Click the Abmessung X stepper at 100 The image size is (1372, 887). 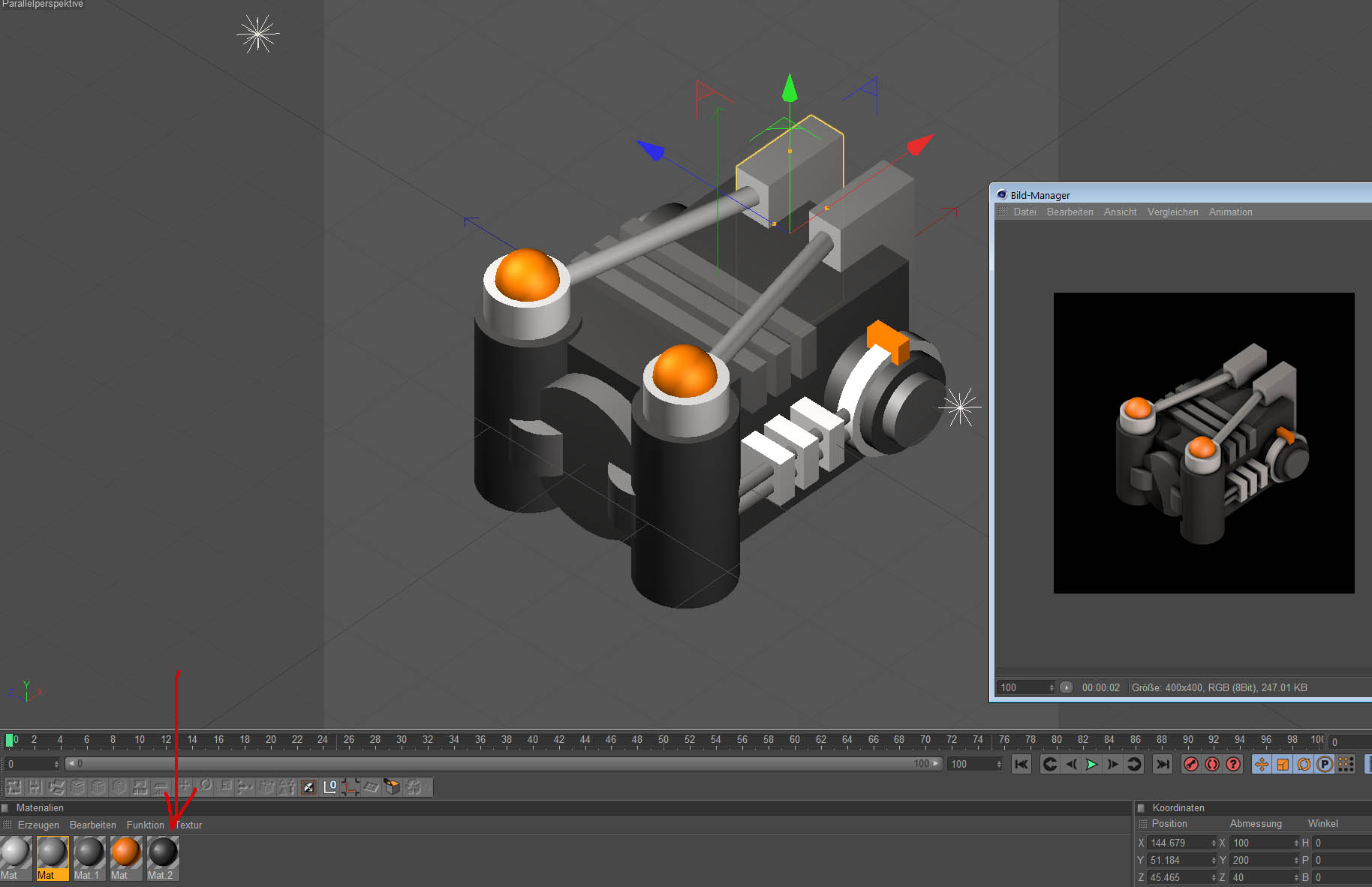click(x=1296, y=843)
